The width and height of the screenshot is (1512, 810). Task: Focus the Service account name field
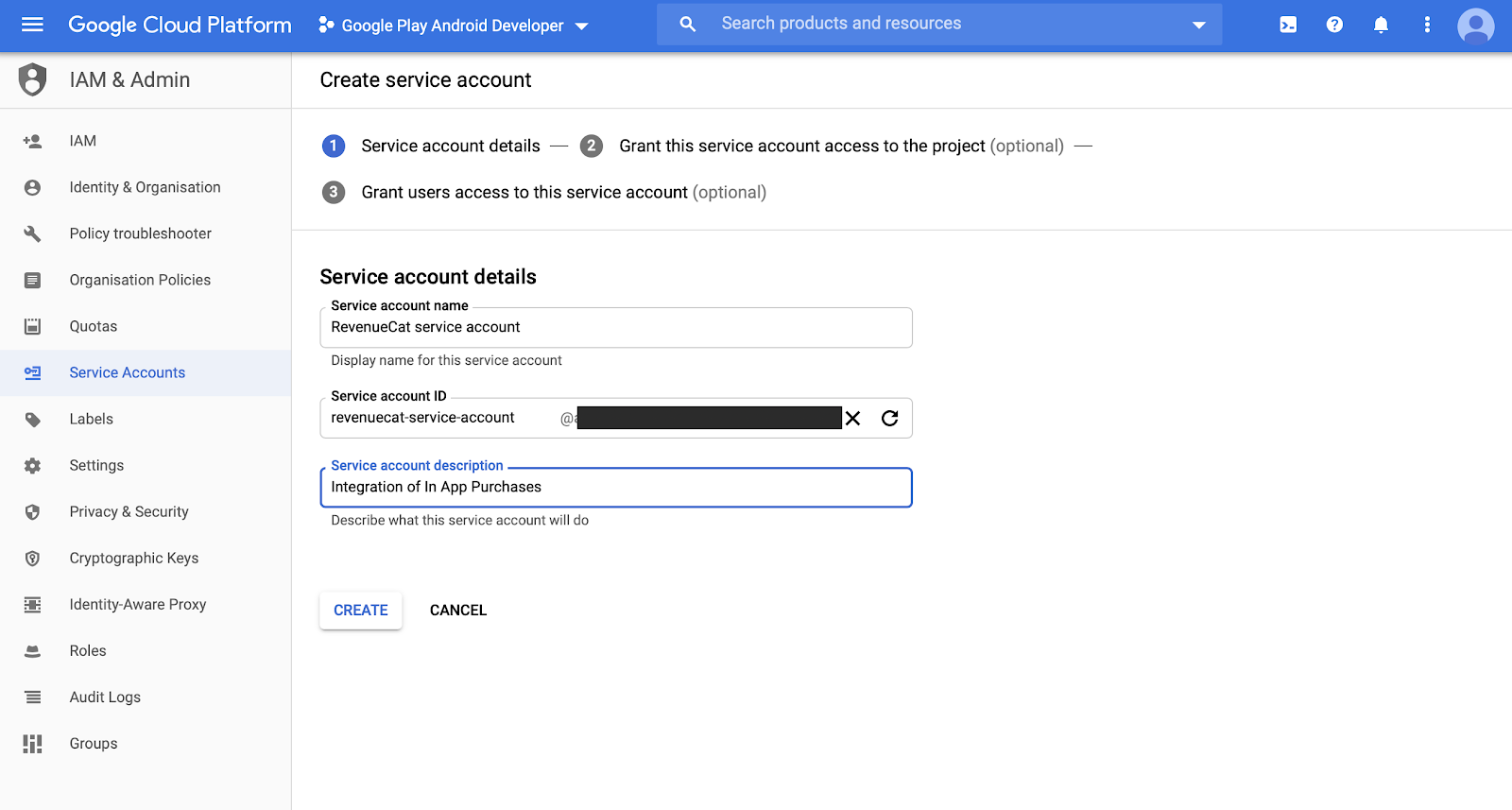[616, 328]
